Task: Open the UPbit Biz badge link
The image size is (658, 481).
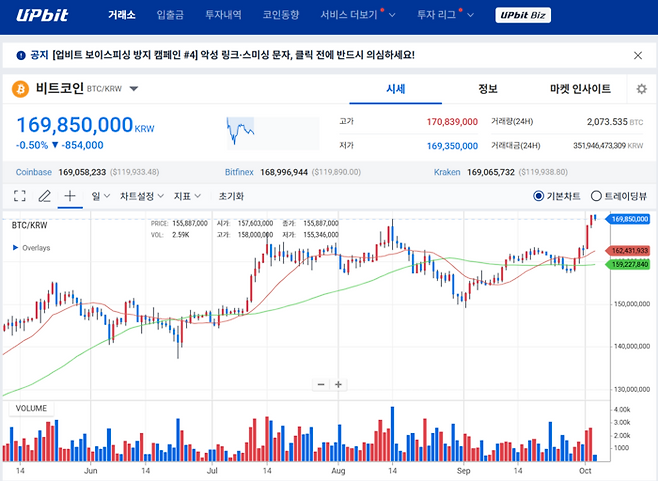Action: click(523, 15)
